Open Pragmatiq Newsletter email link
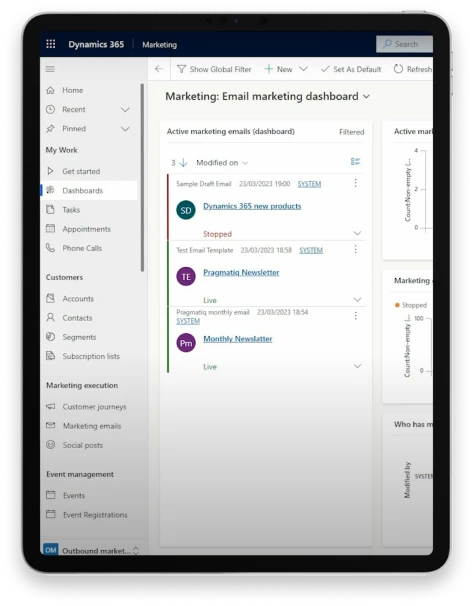This screenshot has width=474, height=606. click(241, 272)
